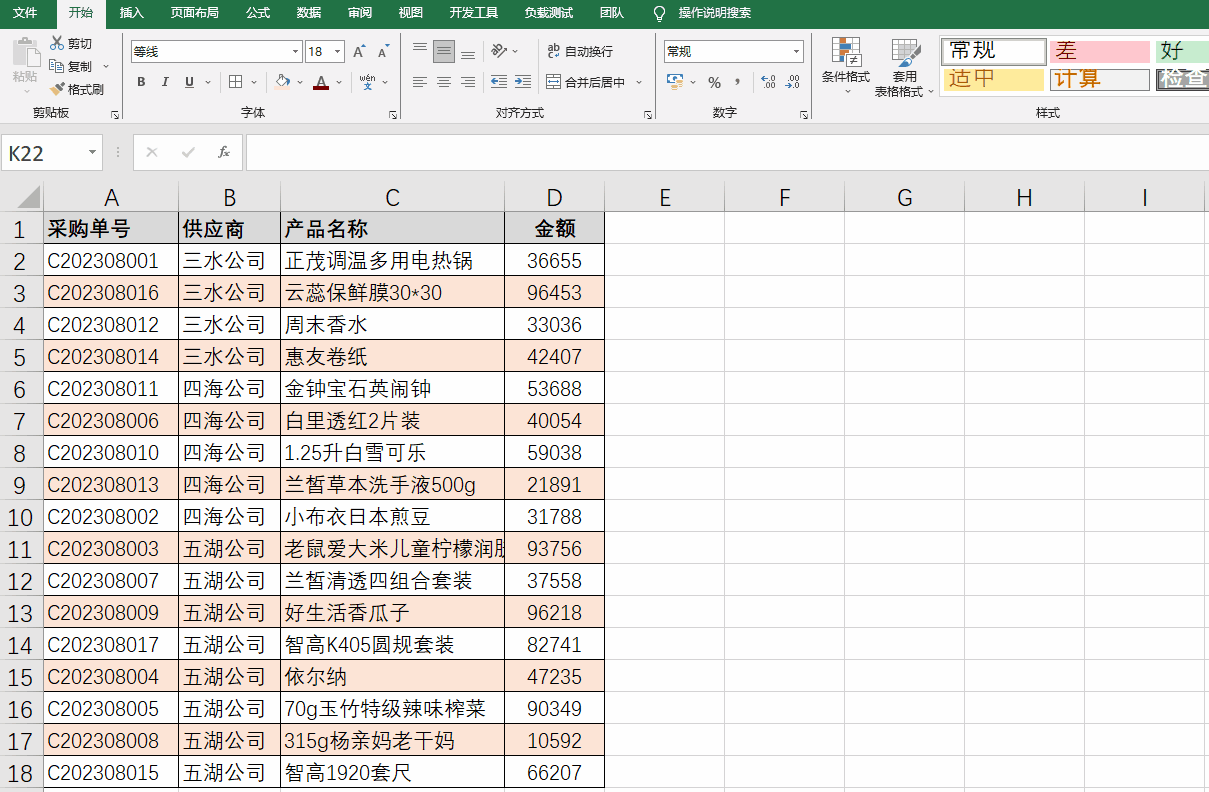Open the clipboard (剪贴板) dialog launcher
The image size is (1209, 792).
pyautogui.click(x=115, y=115)
